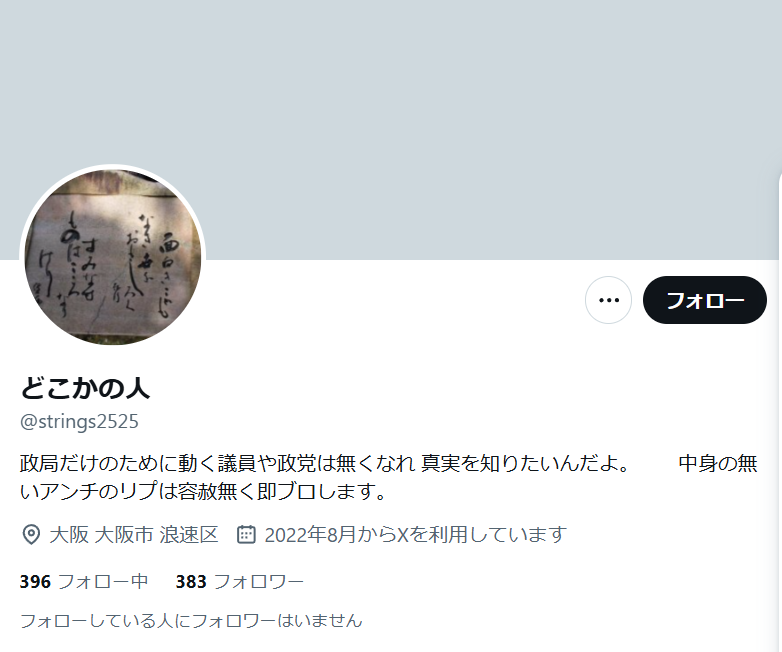
Task: Click the フォローしている人にフォロワーはいません notice
Action: pos(191,621)
